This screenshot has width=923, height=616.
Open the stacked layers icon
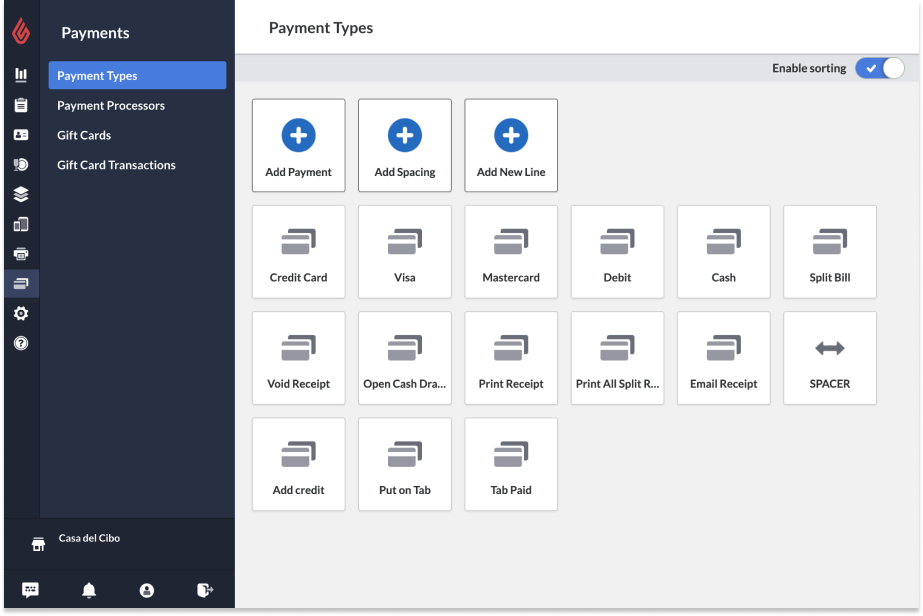click(x=21, y=194)
